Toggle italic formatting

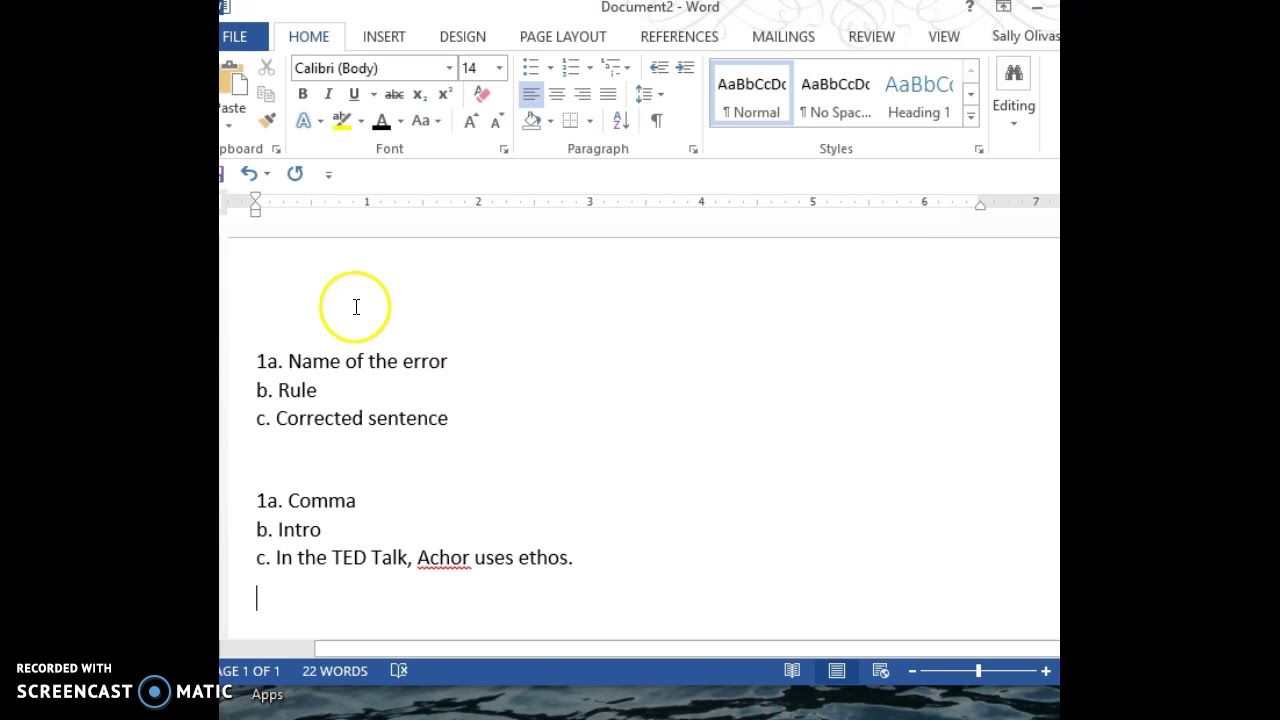[x=328, y=94]
